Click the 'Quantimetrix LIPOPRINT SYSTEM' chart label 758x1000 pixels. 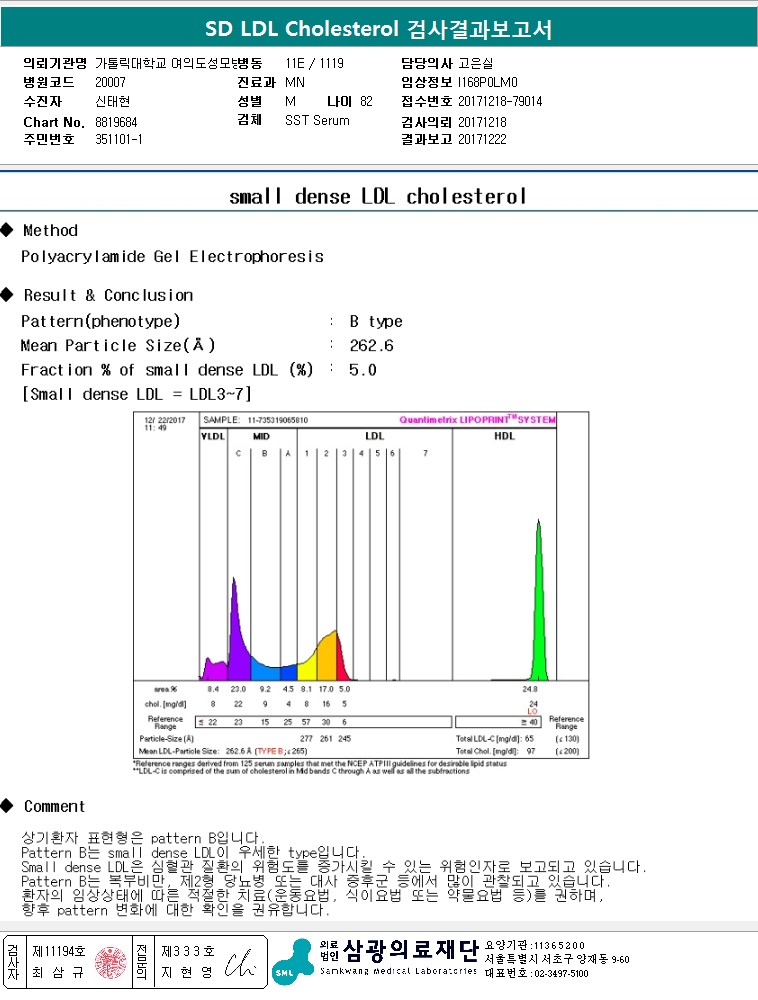(477, 420)
